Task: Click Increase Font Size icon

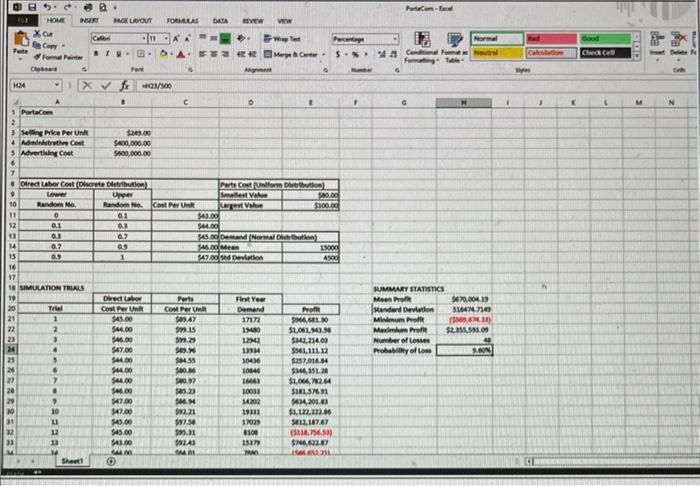Action: (176, 39)
